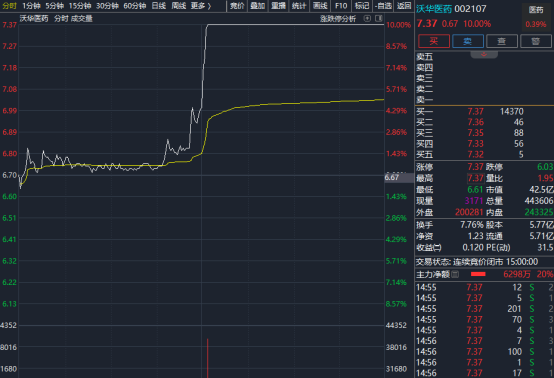This screenshot has width=554, height=378.
Task: Remove stock via -自选 button
Action: click(383, 6)
